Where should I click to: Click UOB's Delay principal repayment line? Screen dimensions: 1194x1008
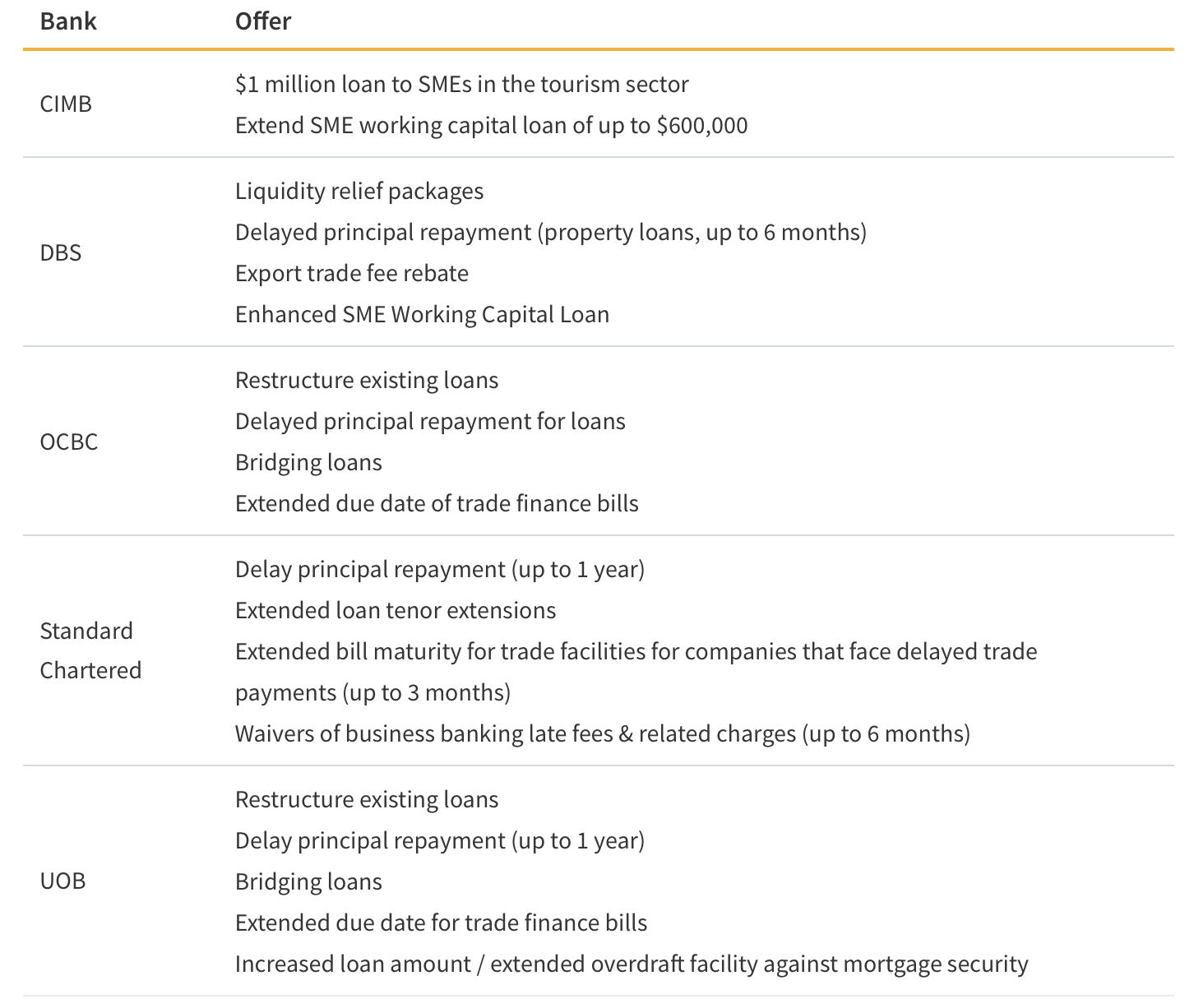click(x=440, y=840)
